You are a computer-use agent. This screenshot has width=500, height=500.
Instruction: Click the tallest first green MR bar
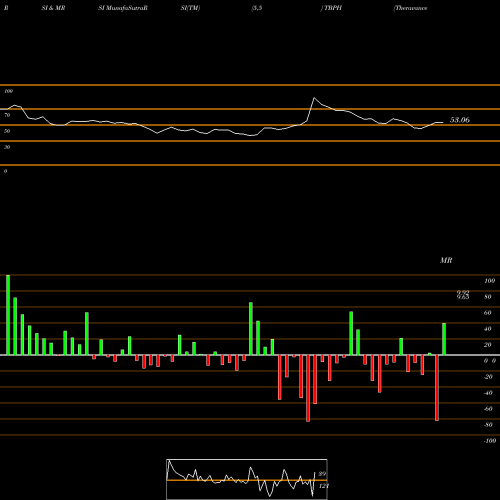pyautogui.click(x=8, y=315)
